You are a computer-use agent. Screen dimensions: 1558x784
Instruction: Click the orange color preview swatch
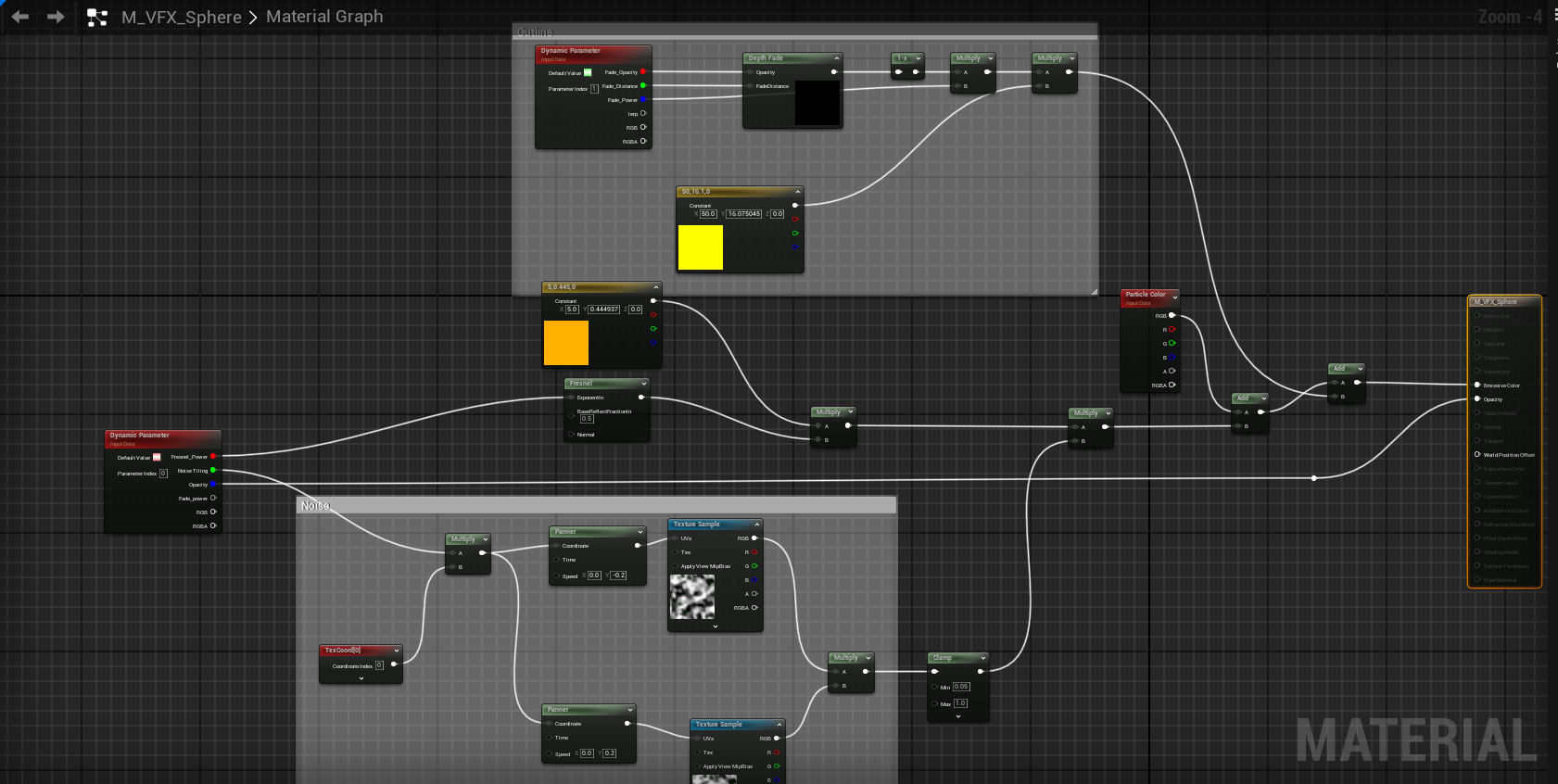pos(566,343)
